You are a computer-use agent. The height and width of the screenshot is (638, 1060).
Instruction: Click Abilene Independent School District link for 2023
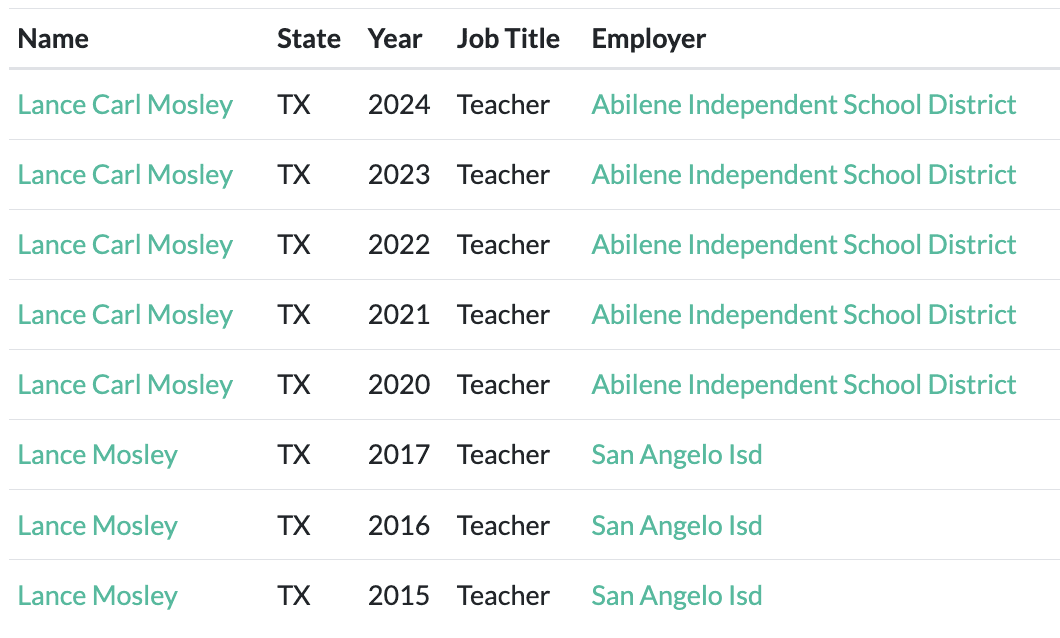803,175
